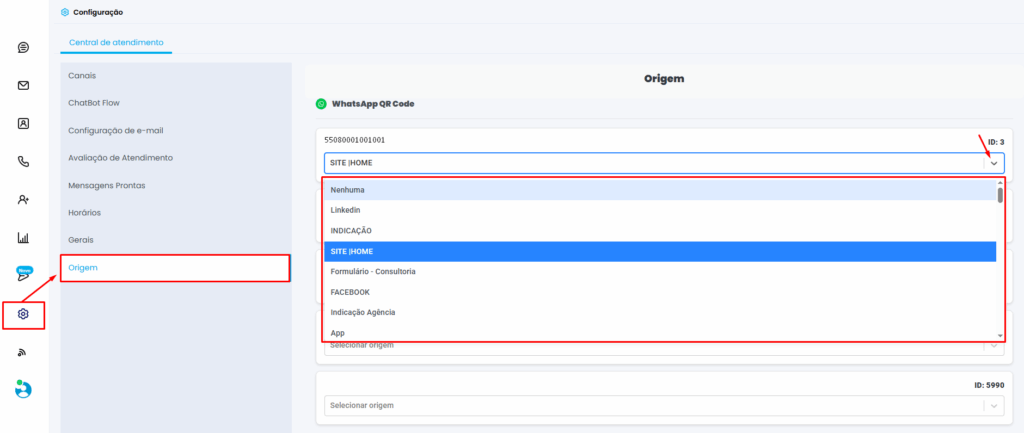This screenshot has height=433, width=1024.
Task: Open the settings gear icon
Action: [23, 314]
